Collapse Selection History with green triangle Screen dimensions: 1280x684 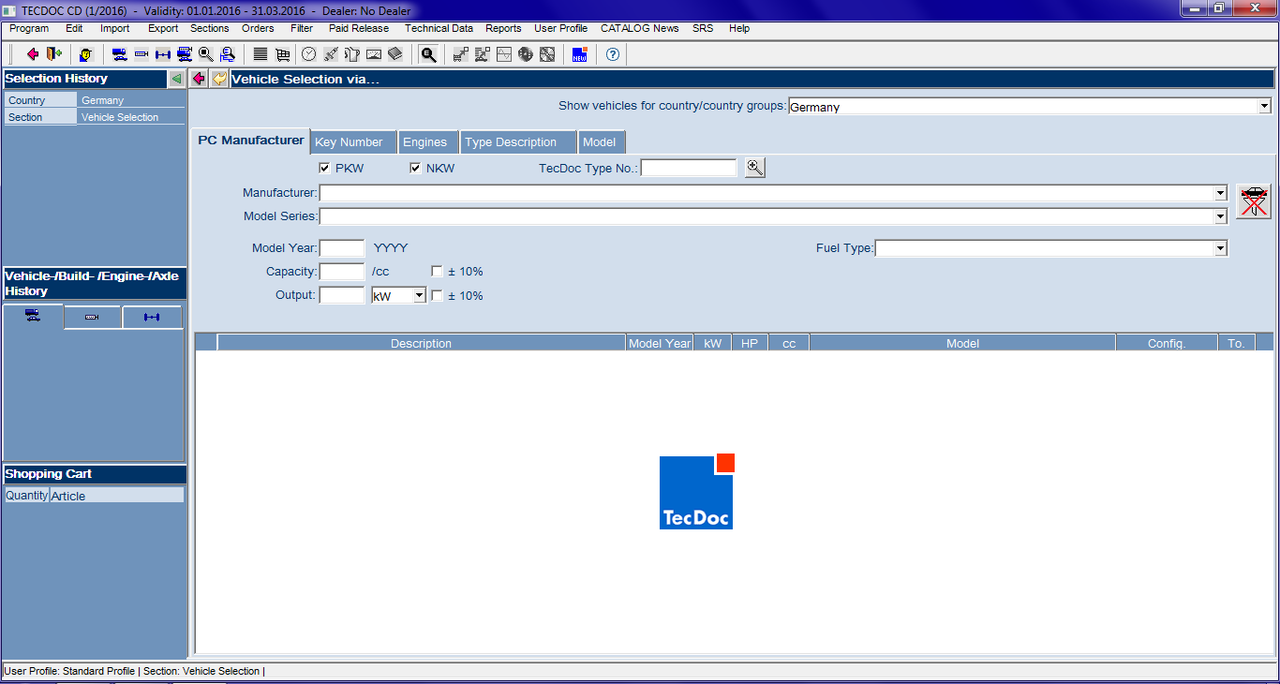click(x=176, y=78)
